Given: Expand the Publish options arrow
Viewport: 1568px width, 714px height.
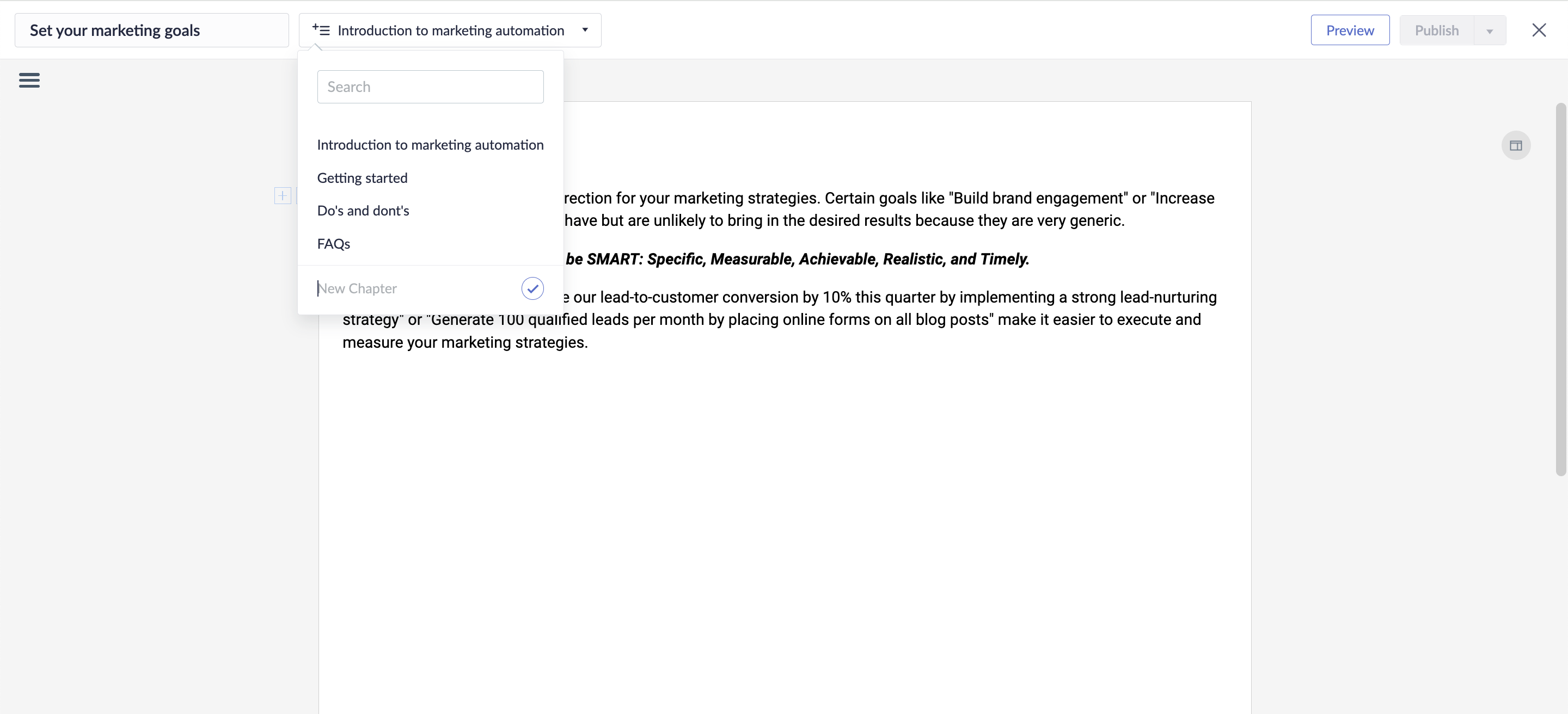Looking at the screenshot, I should pos(1490,31).
